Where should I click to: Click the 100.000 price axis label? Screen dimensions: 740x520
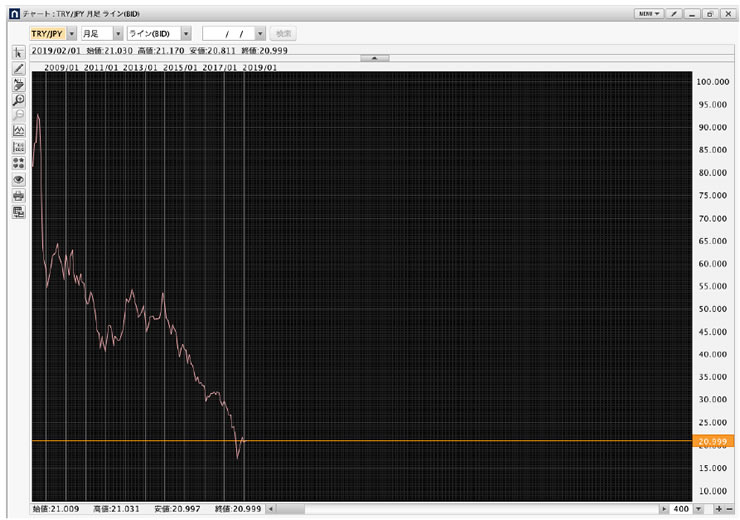[x=713, y=82]
